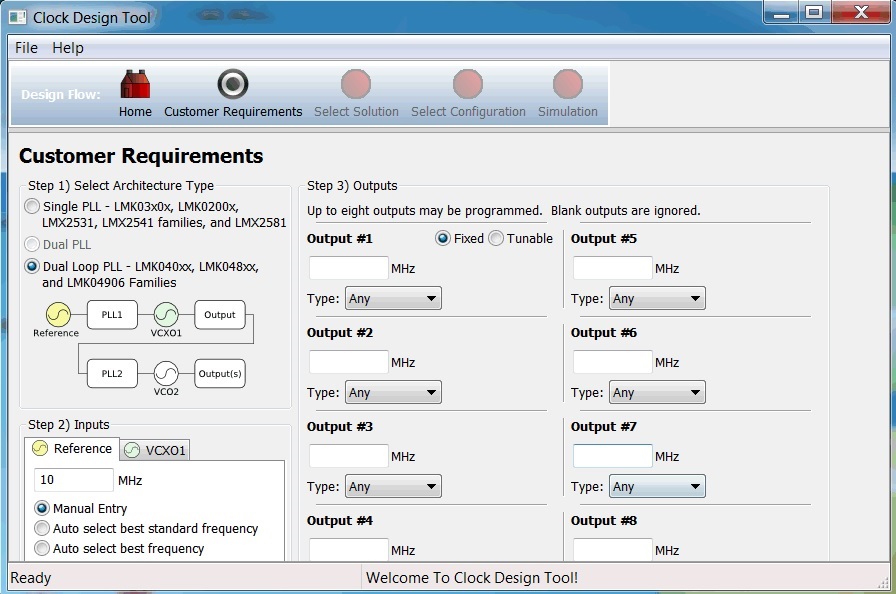The image size is (896, 594).
Task: Select the Dual PLL radio button
Action: [x=32, y=244]
